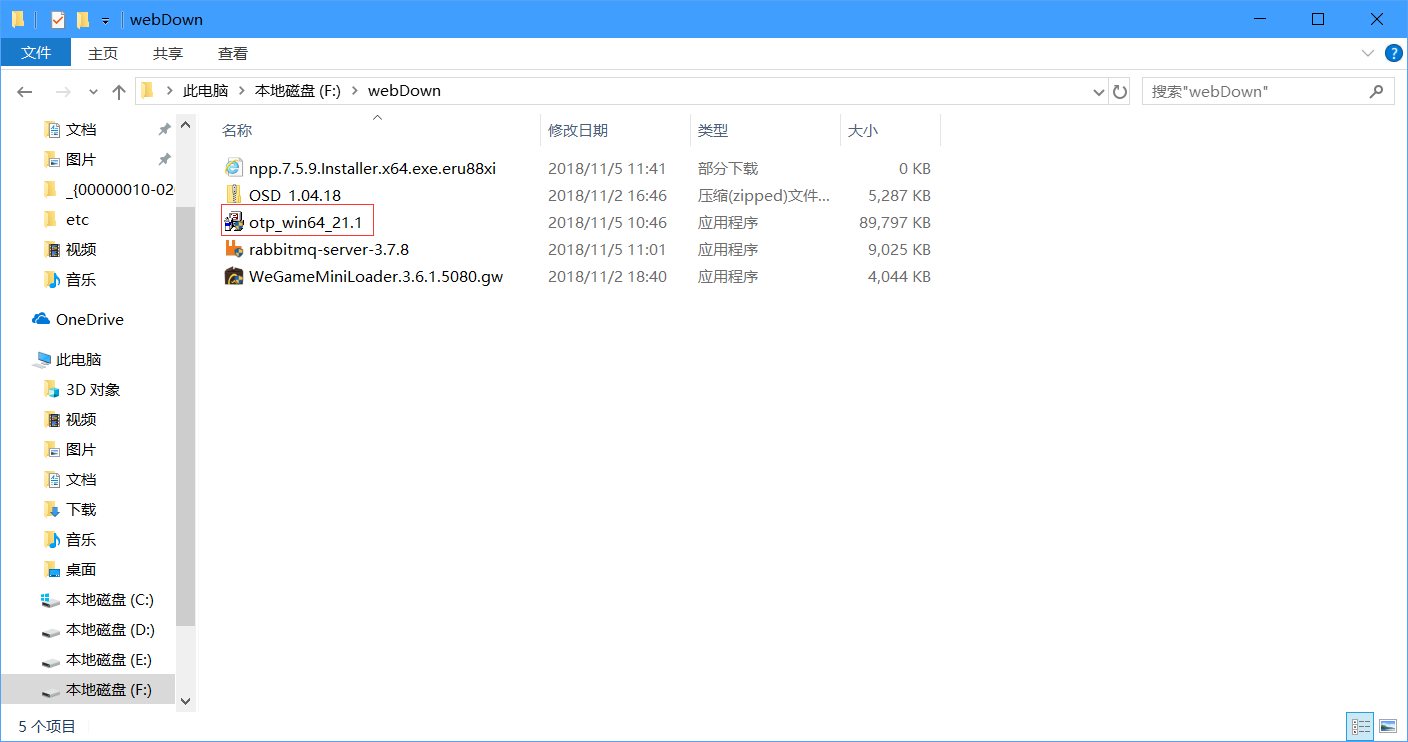Open 本地磁盘 (D:) drive

click(97, 630)
